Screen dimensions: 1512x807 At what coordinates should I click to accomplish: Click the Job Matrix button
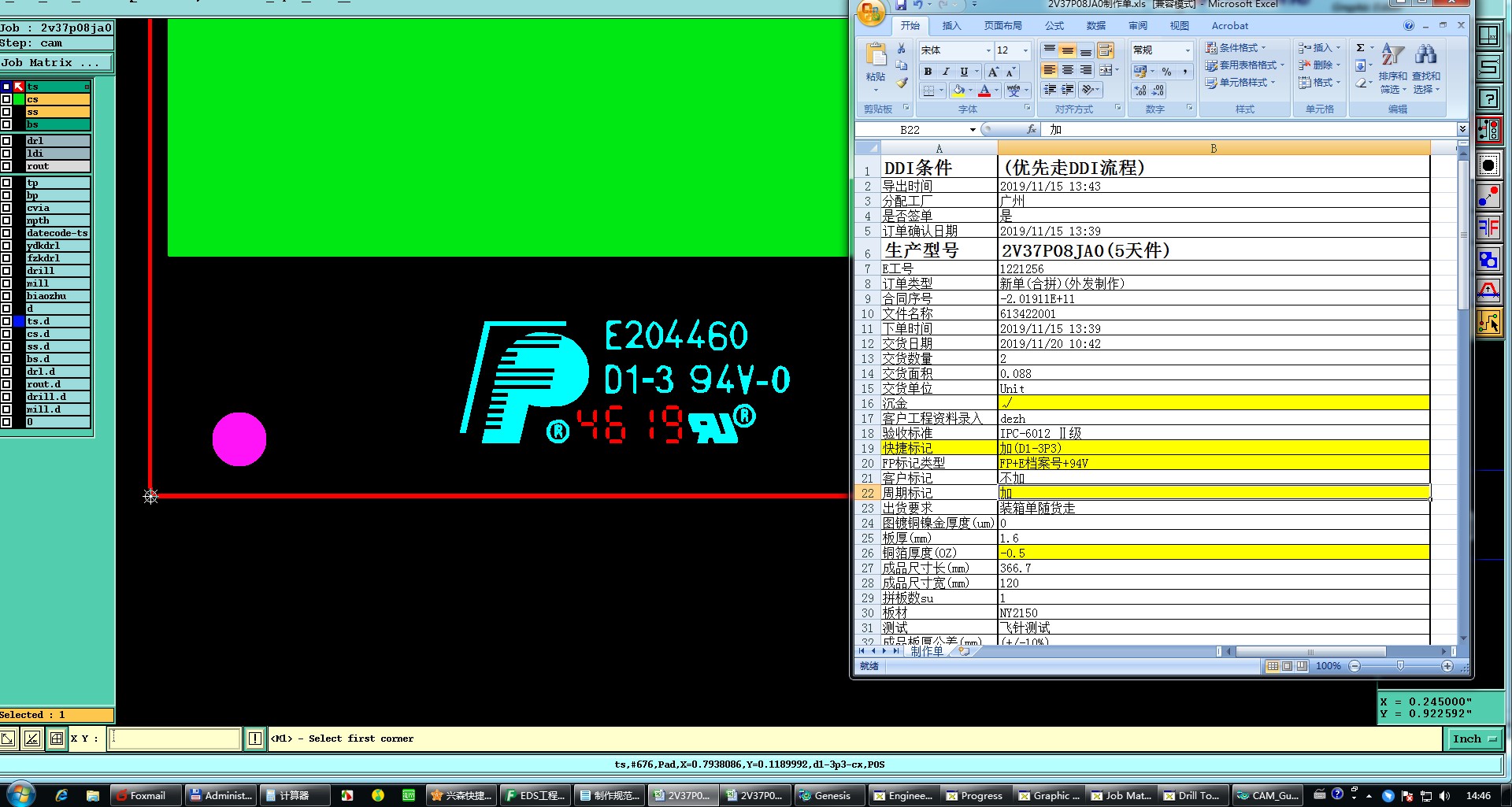pos(56,63)
